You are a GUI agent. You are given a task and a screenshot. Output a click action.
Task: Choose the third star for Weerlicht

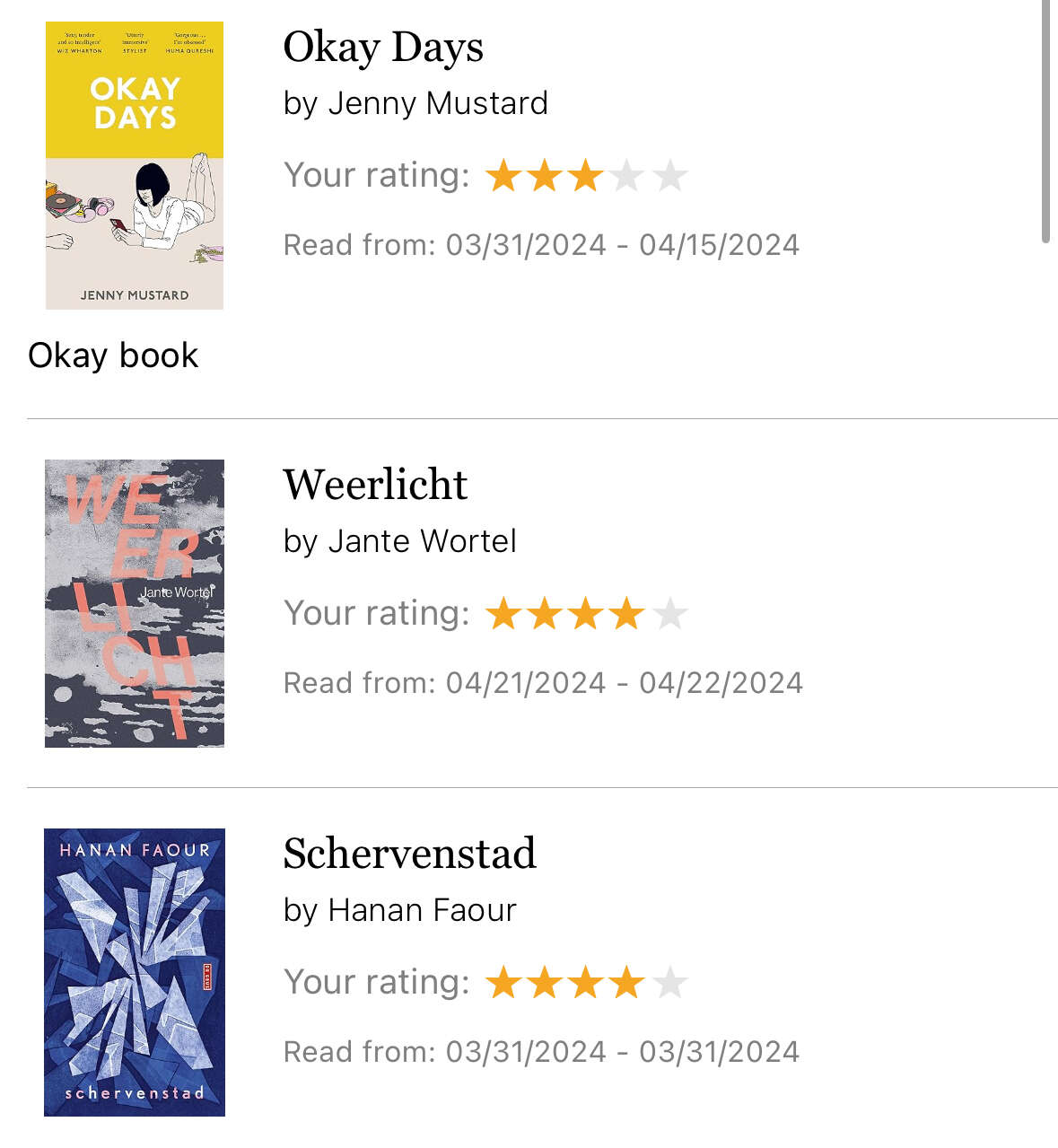(586, 615)
